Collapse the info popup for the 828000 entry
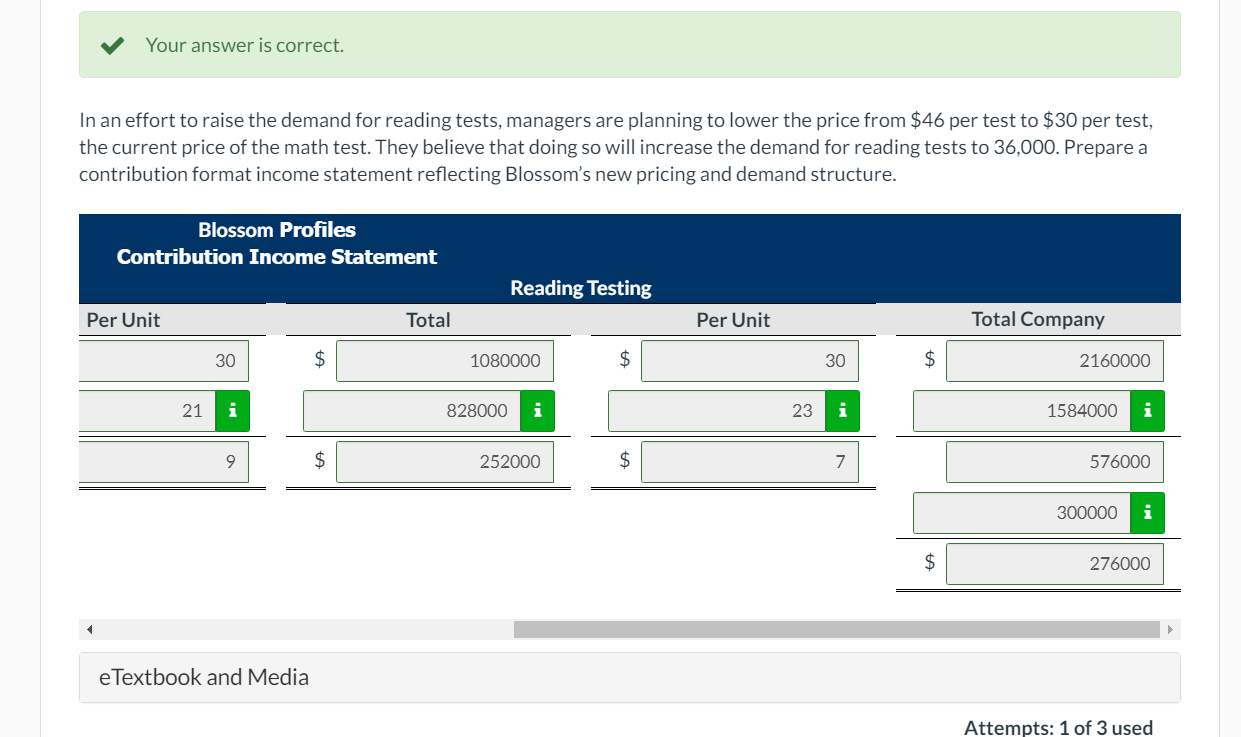 [x=537, y=410]
